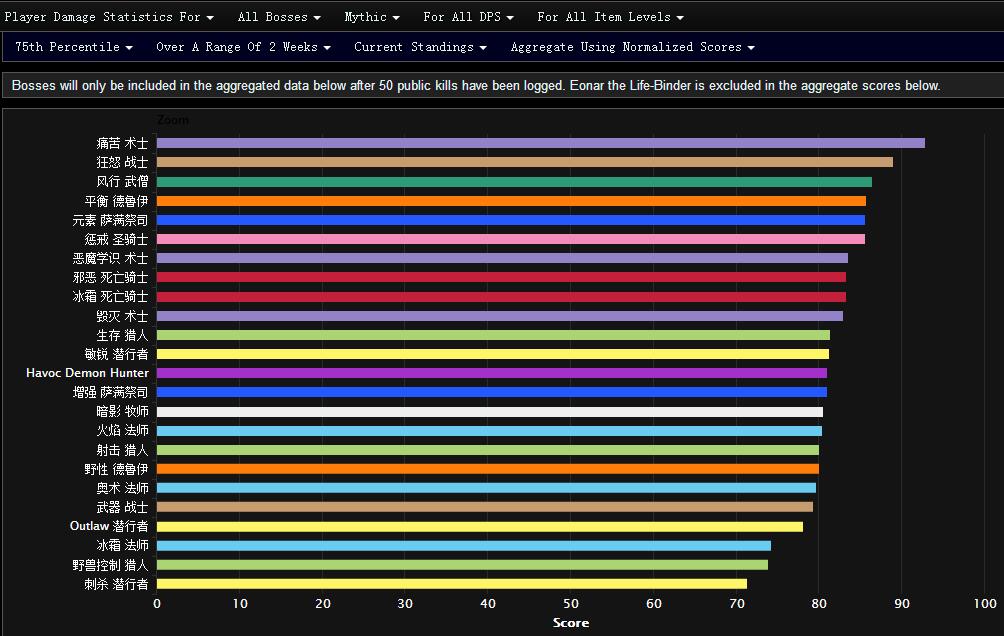This screenshot has width=1004, height=636.
Task: Click the 惩戒 圣骑士 axis label
Action: pyautogui.click(x=117, y=239)
